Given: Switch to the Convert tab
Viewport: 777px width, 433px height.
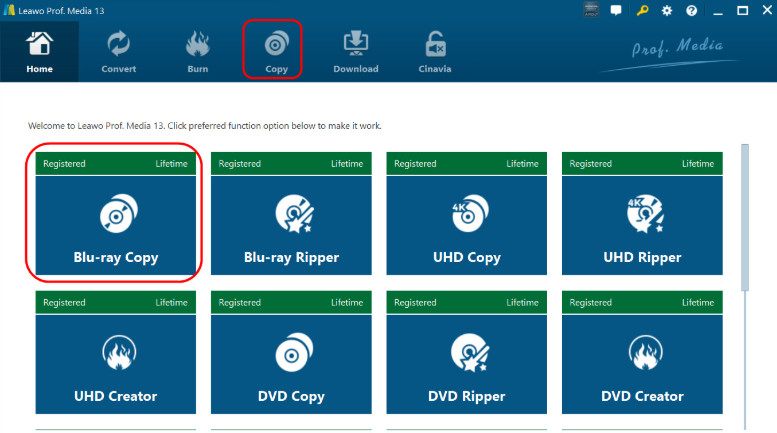Looking at the screenshot, I should click(x=118, y=52).
